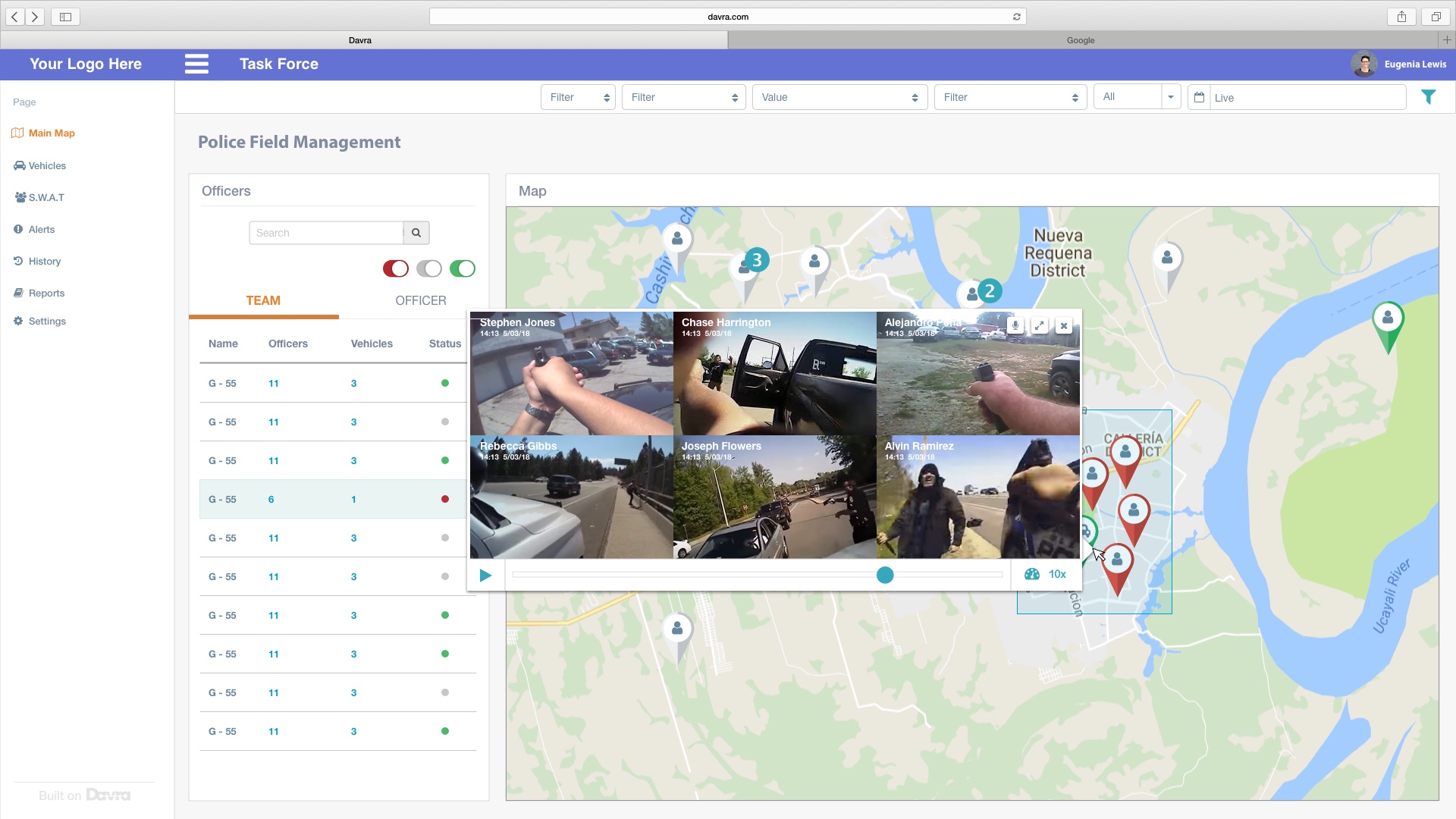Click browser back button
Screen dimensions: 1456x819
14,17
